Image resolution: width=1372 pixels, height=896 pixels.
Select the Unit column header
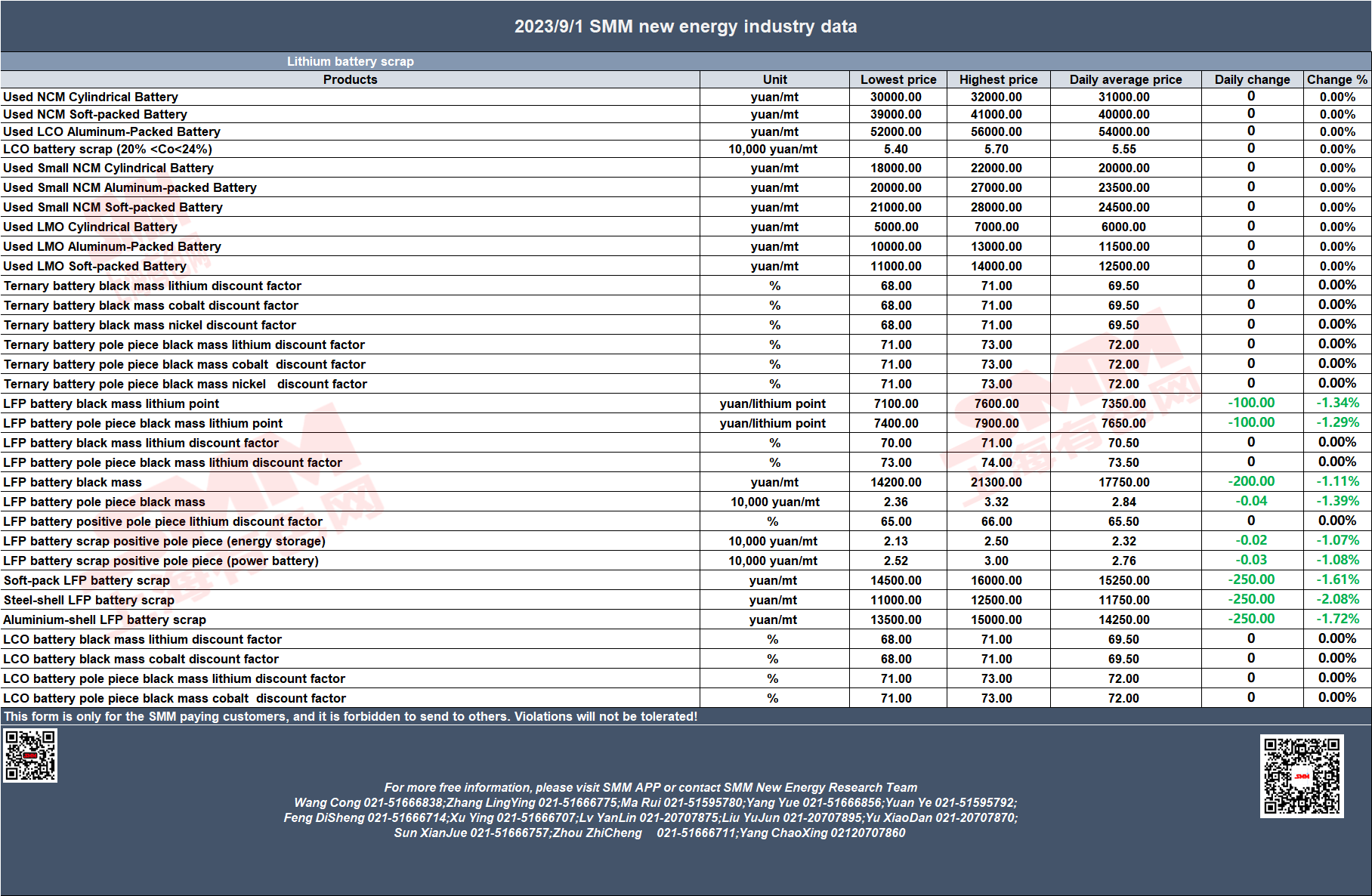tap(774, 79)
